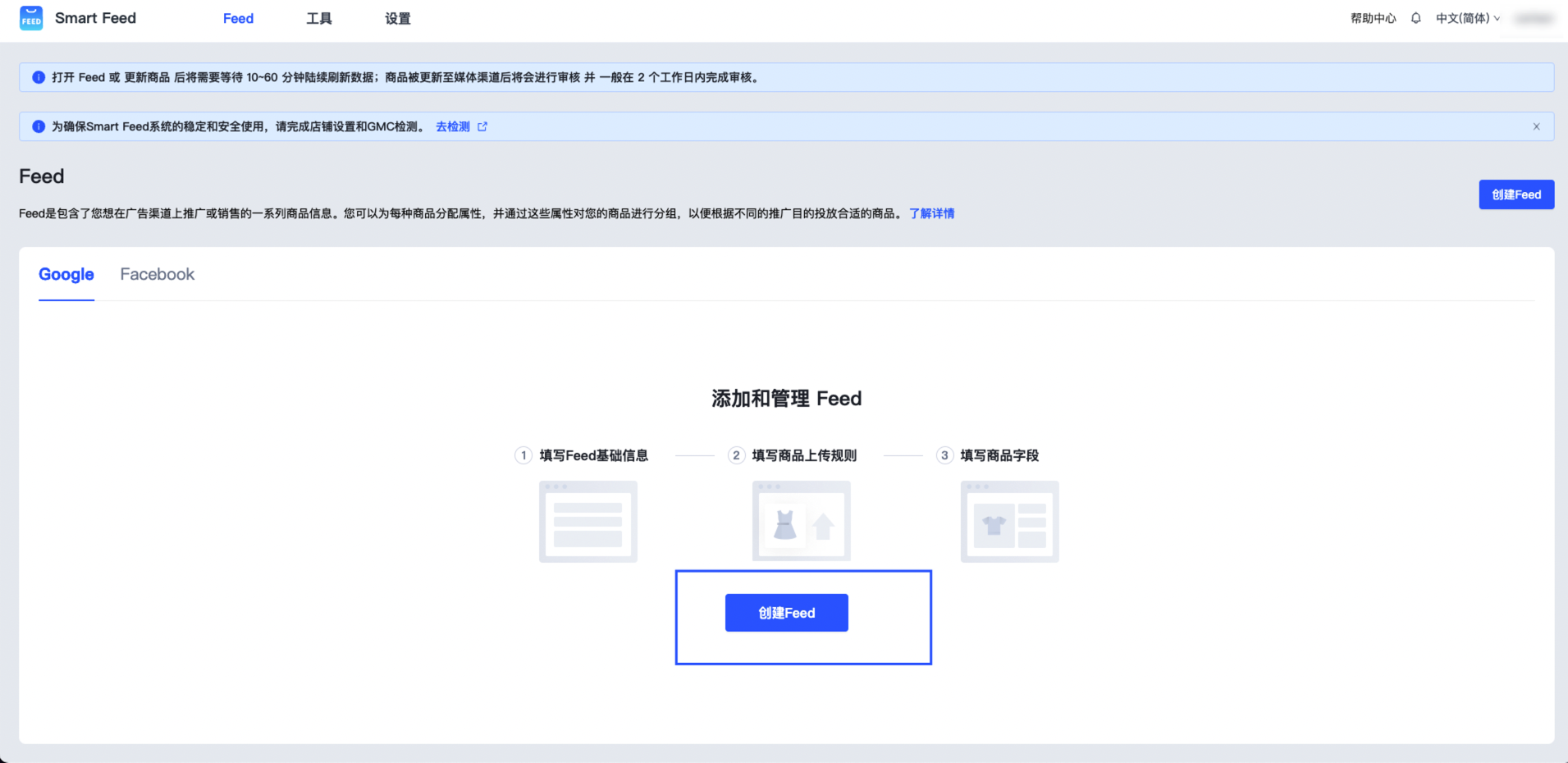Open the 工具 menu item

click(x=318, y=17)
